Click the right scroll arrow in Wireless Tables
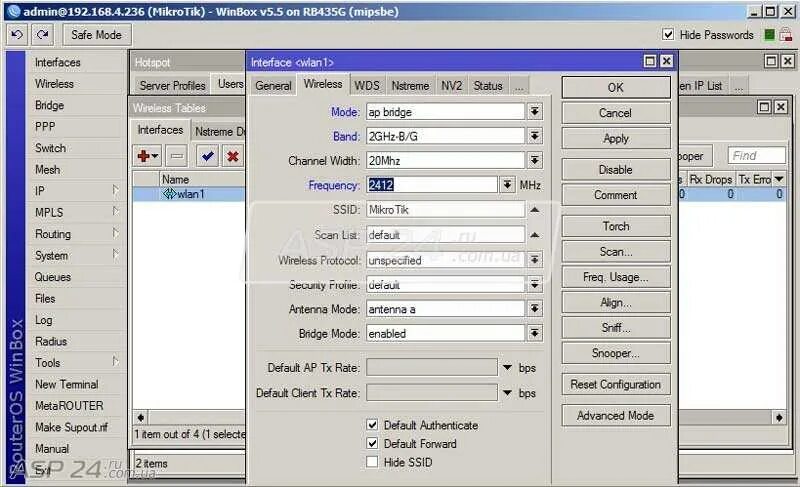 coord(779,417)
